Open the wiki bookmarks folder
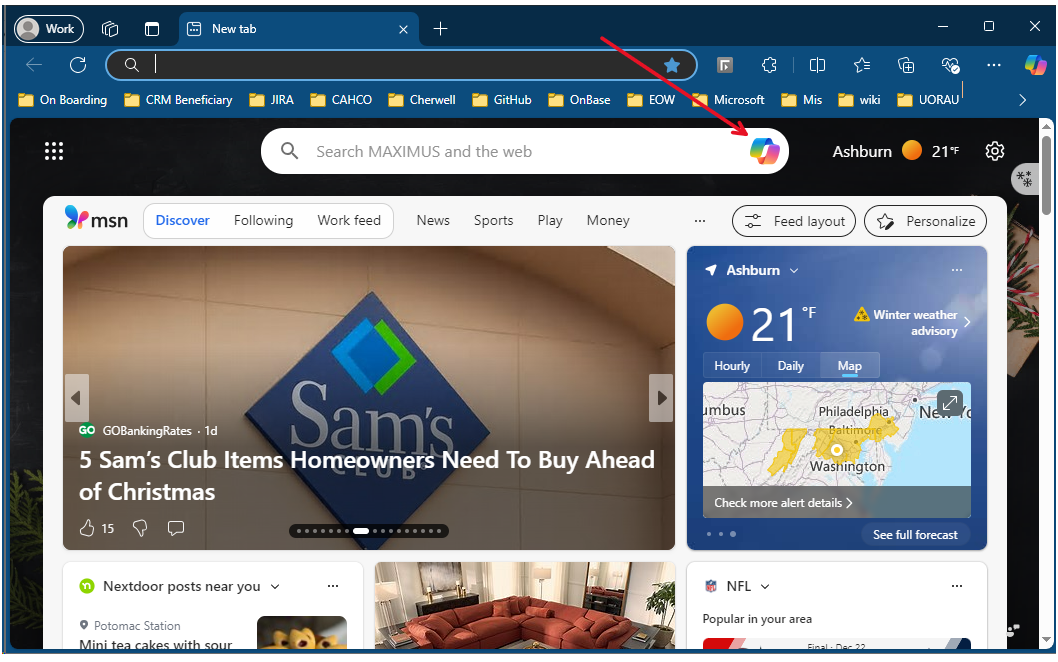The height and width of the screenshot is (662, 1058). (x=859, y=100)
